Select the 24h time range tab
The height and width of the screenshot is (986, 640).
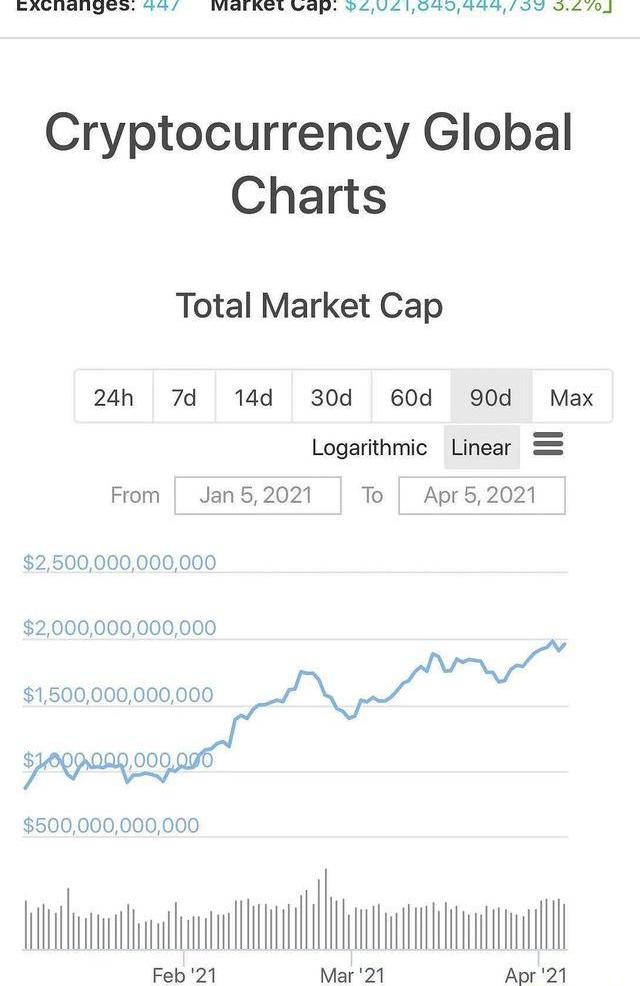[x=114, y=397]
